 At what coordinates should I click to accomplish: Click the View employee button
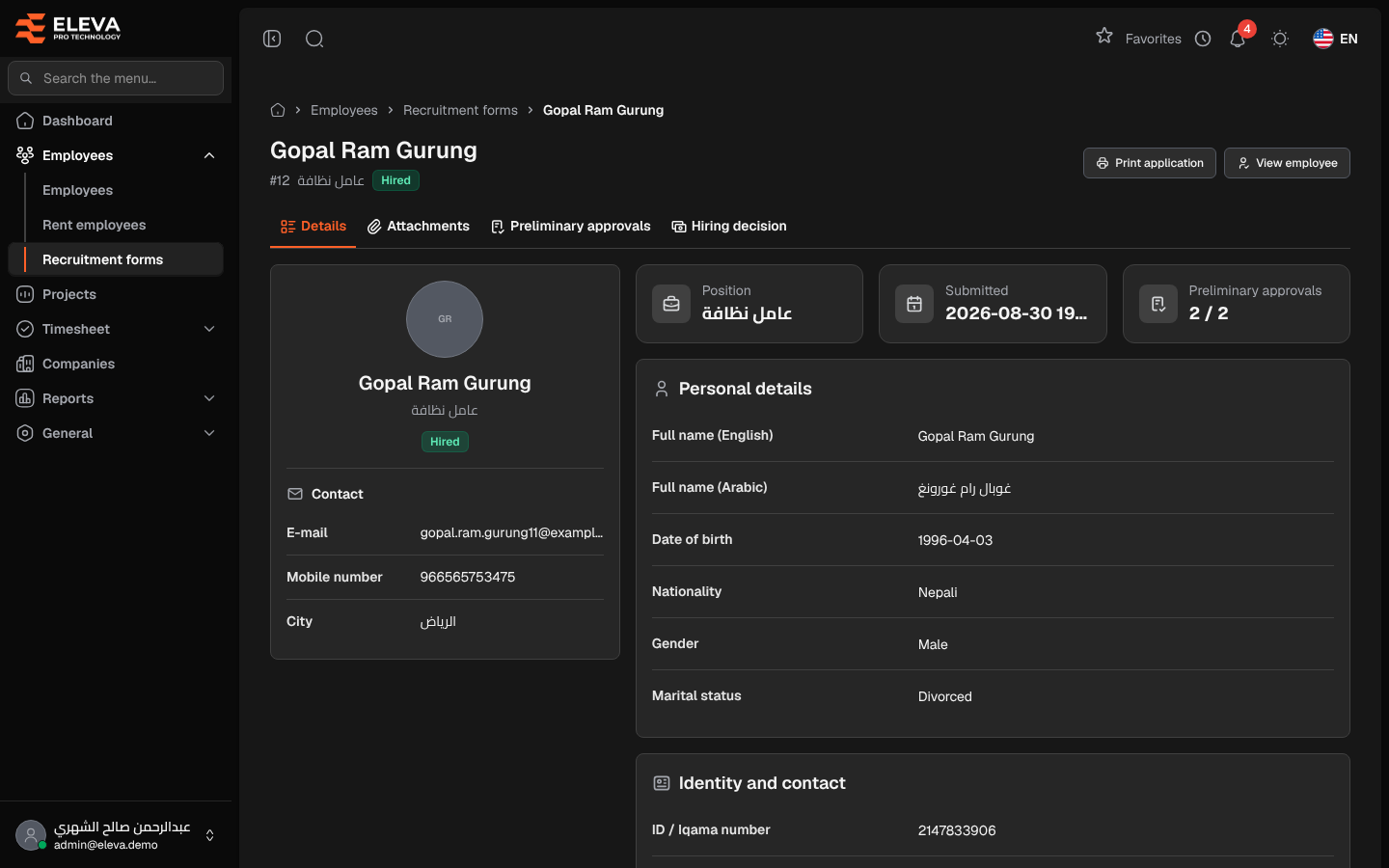[1287, 163]
